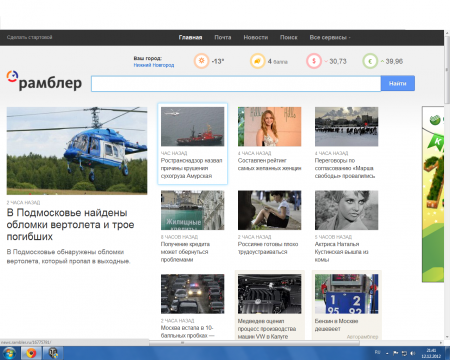The width and height of the screenshot is (450, 360).
Task: Click the Найти search button
Action: pyautogui.click(x=398, y=83)
